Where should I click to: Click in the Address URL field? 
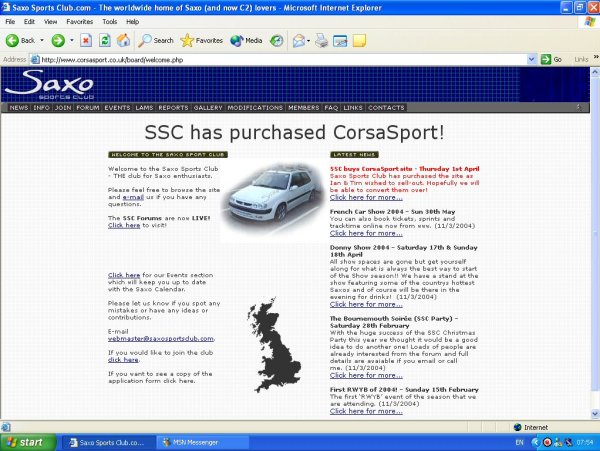tap(283, 60)
